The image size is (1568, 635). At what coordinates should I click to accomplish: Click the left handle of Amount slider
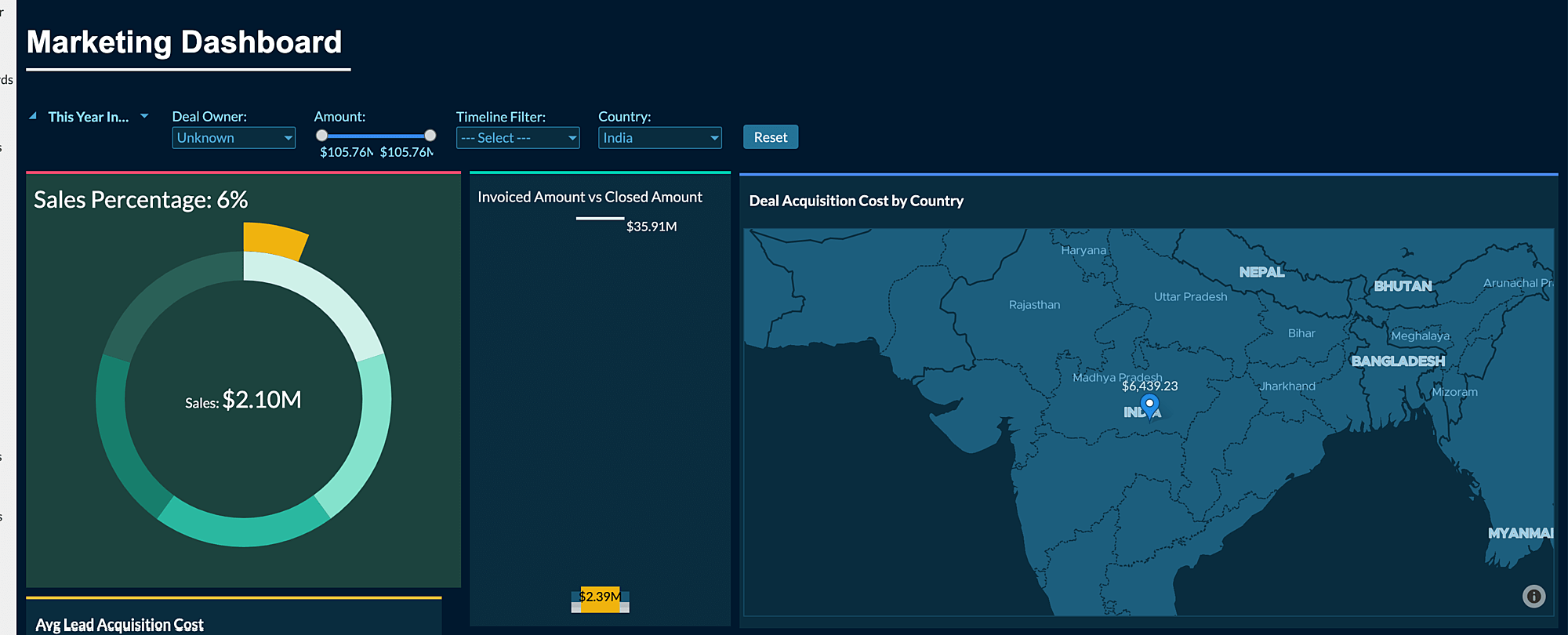(321, 136)
